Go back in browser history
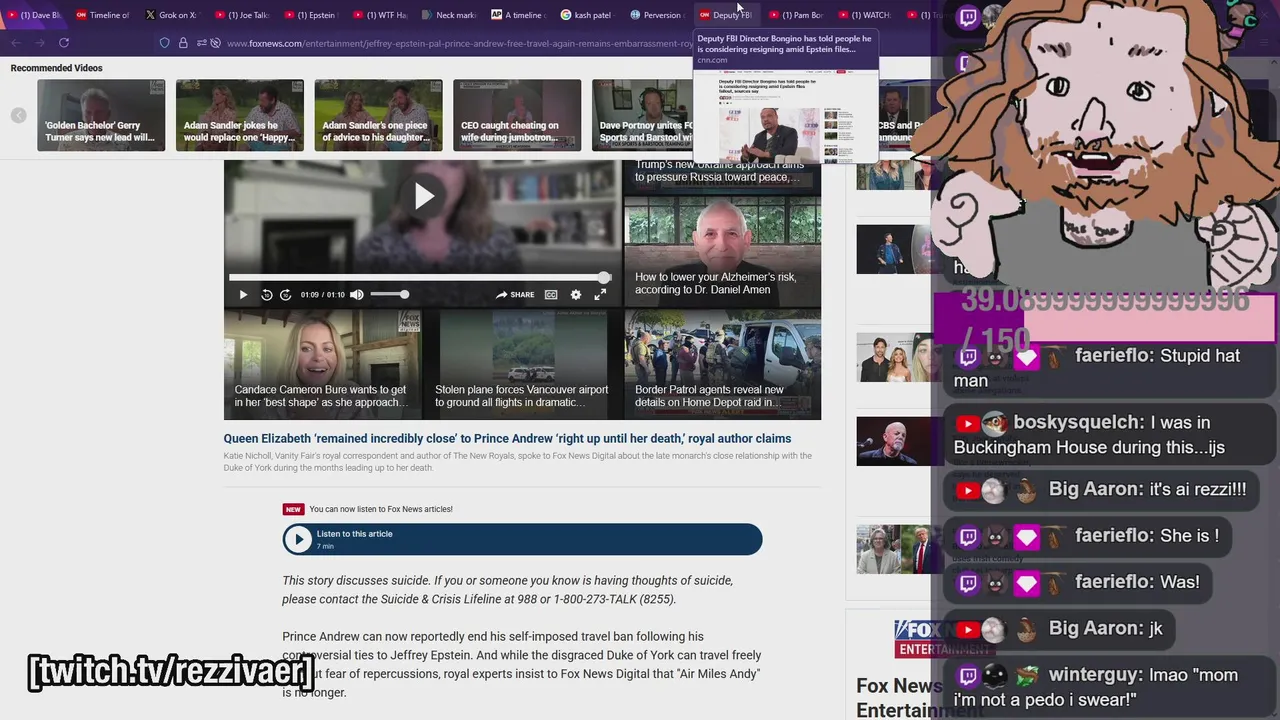This screenshot has height=720, width=1280. point(16,43)
